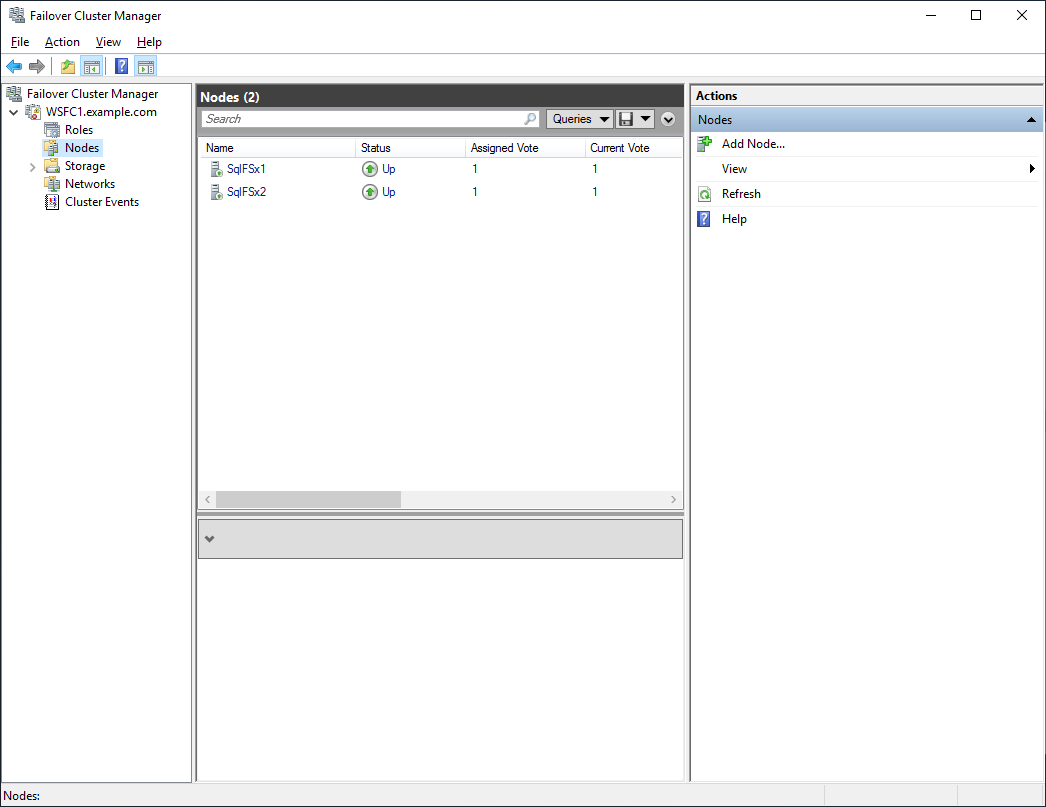Click the Up one level folder icon

click(67, 66)
